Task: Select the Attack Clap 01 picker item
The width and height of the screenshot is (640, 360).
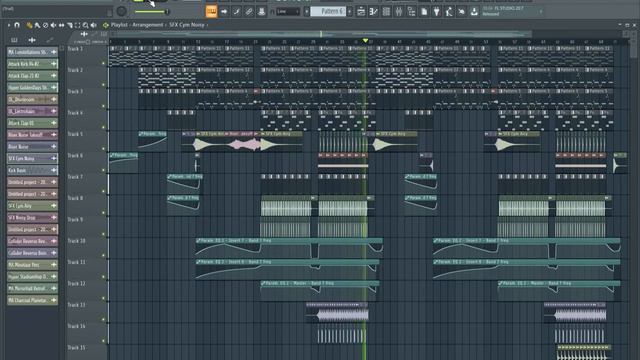Action: pyautogui.click(x=32, y=123)
